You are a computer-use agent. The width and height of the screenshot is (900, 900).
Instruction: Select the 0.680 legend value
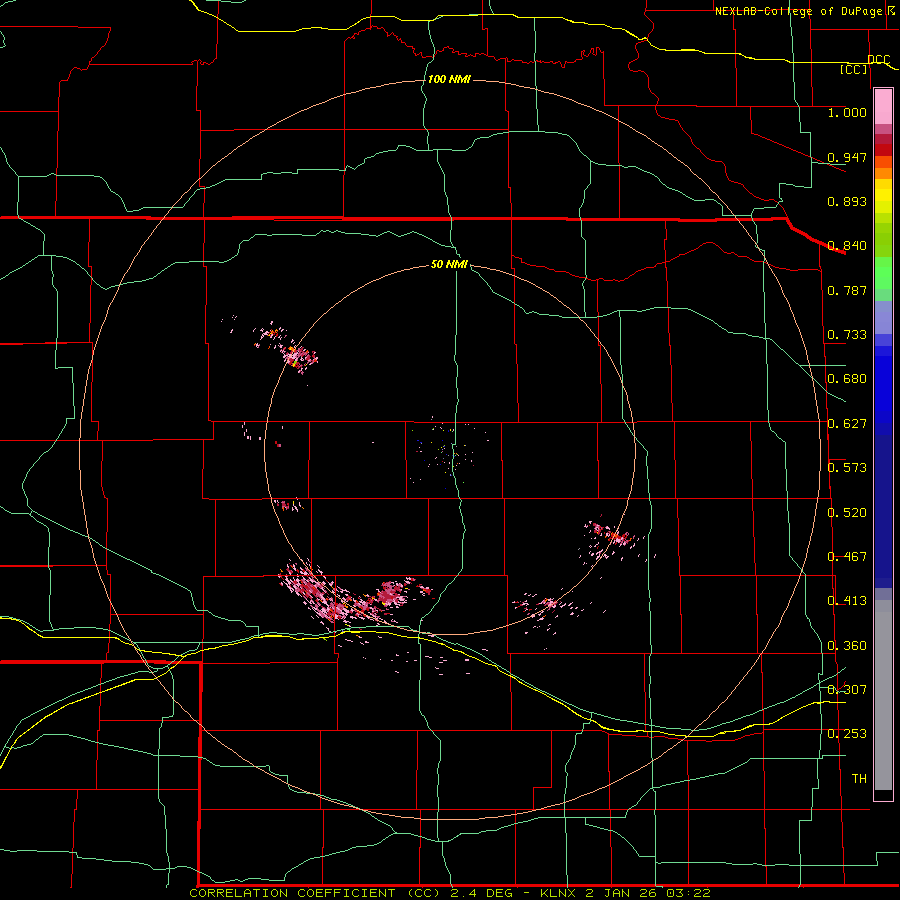[x=847, y=379]
